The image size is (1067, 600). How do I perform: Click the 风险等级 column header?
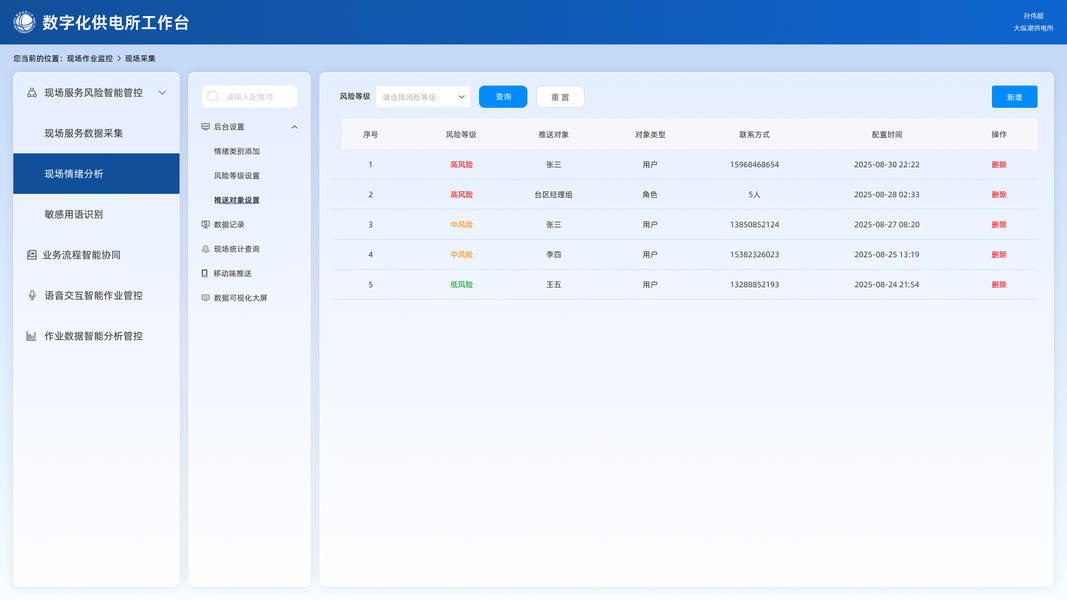point(461,135)
